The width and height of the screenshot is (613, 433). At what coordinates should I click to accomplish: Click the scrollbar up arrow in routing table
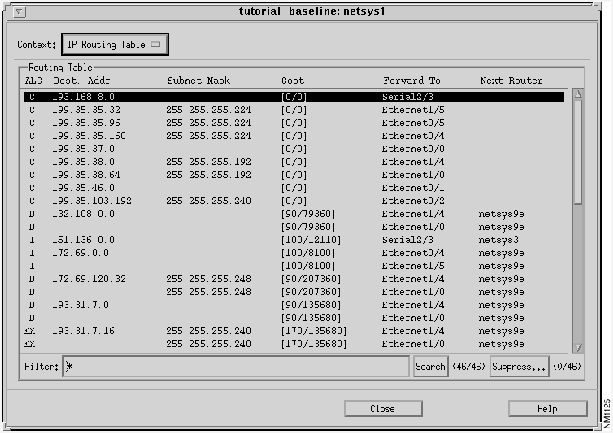tap(577, 94)
